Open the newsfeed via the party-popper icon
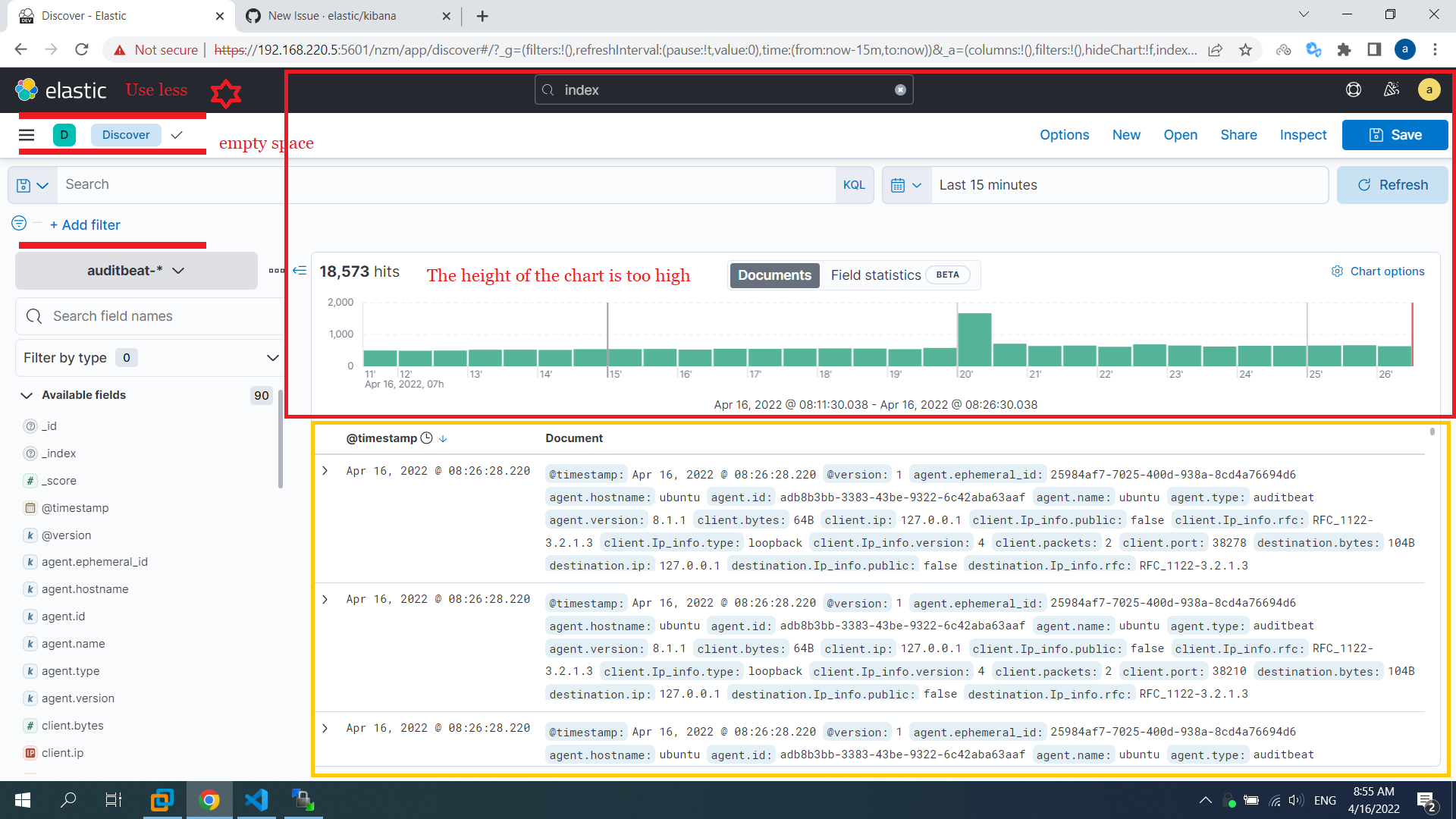Screen dimensions: 1456x819 point(1392,89)
